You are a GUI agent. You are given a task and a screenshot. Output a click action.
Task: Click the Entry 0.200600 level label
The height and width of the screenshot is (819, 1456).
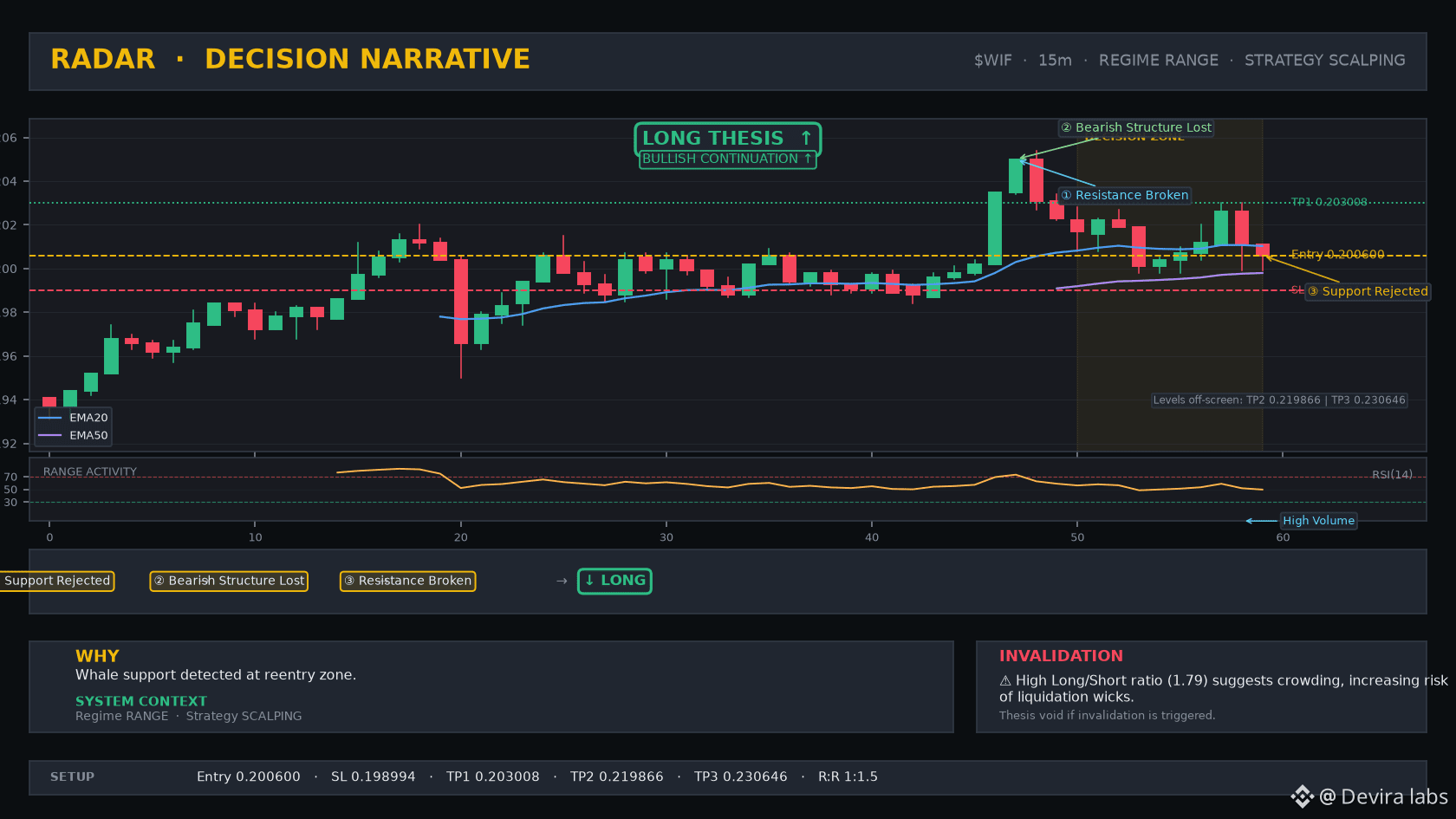point(1337,254)
